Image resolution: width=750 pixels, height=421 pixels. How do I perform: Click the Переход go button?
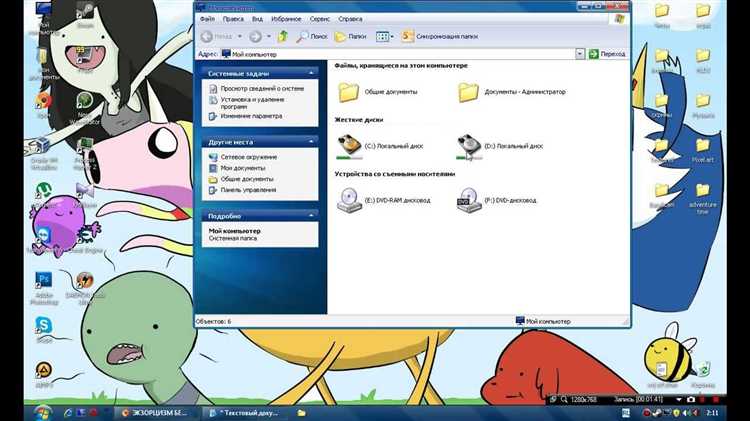click(607, 54)
